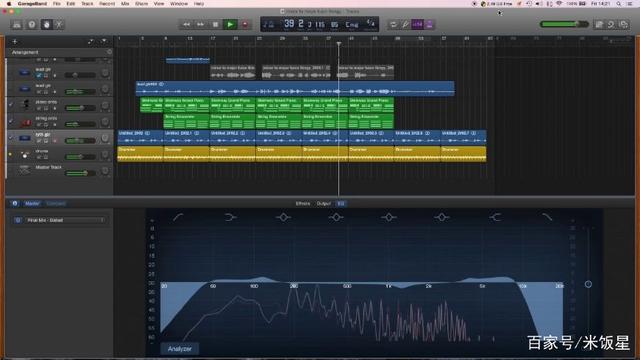Adjust the master volume slider in the toolbar

click(564, 24)
